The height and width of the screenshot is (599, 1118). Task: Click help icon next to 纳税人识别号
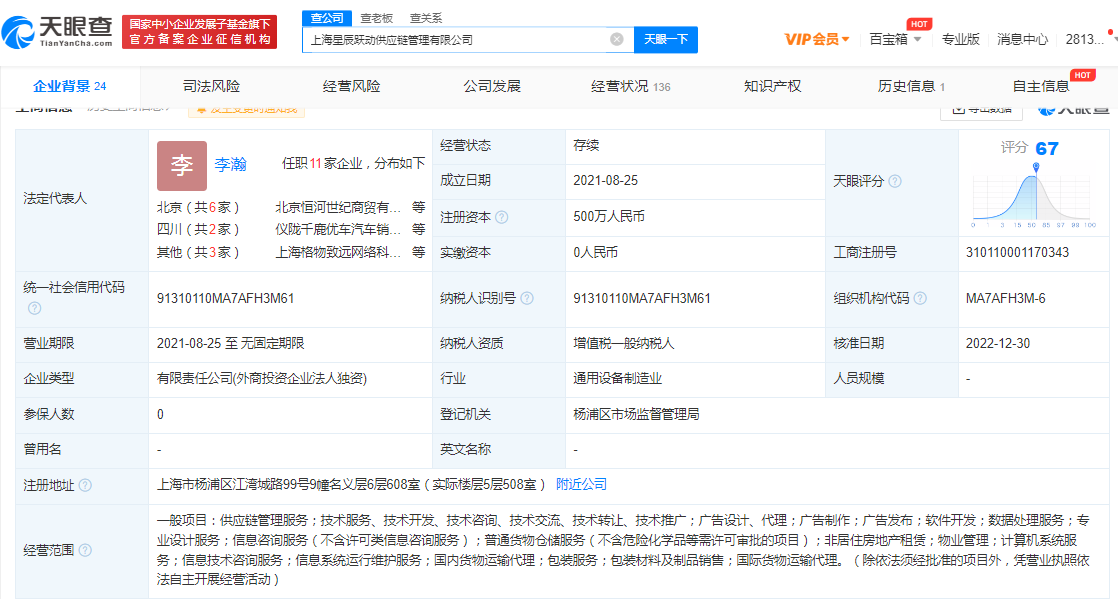tap(527, 298)
